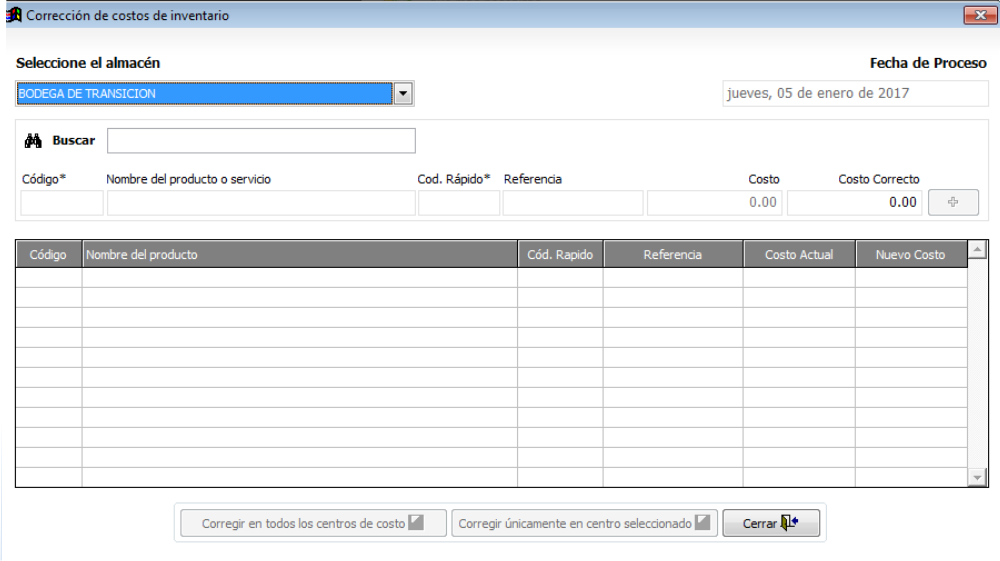Click the plus add button
The image size is (1000, 561).
pos(953,202)
